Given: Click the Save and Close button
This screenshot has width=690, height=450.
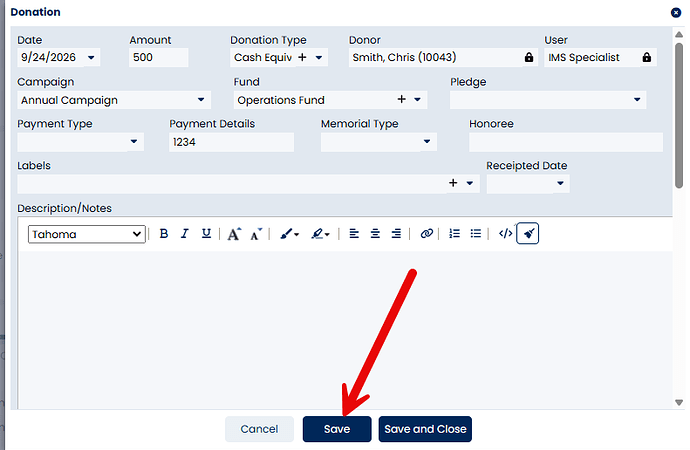Looking at the screenshot, I should coord(425,429).
